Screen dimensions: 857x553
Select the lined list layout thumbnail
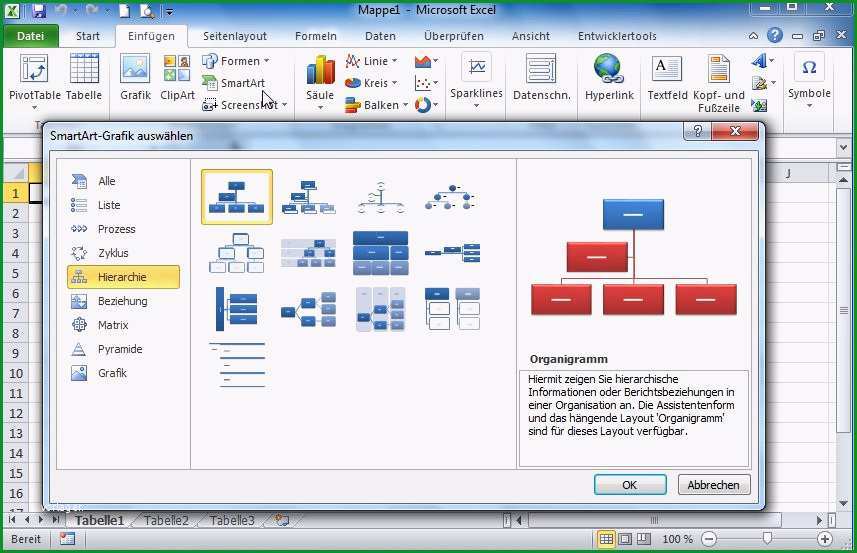[x=237, y=365]
